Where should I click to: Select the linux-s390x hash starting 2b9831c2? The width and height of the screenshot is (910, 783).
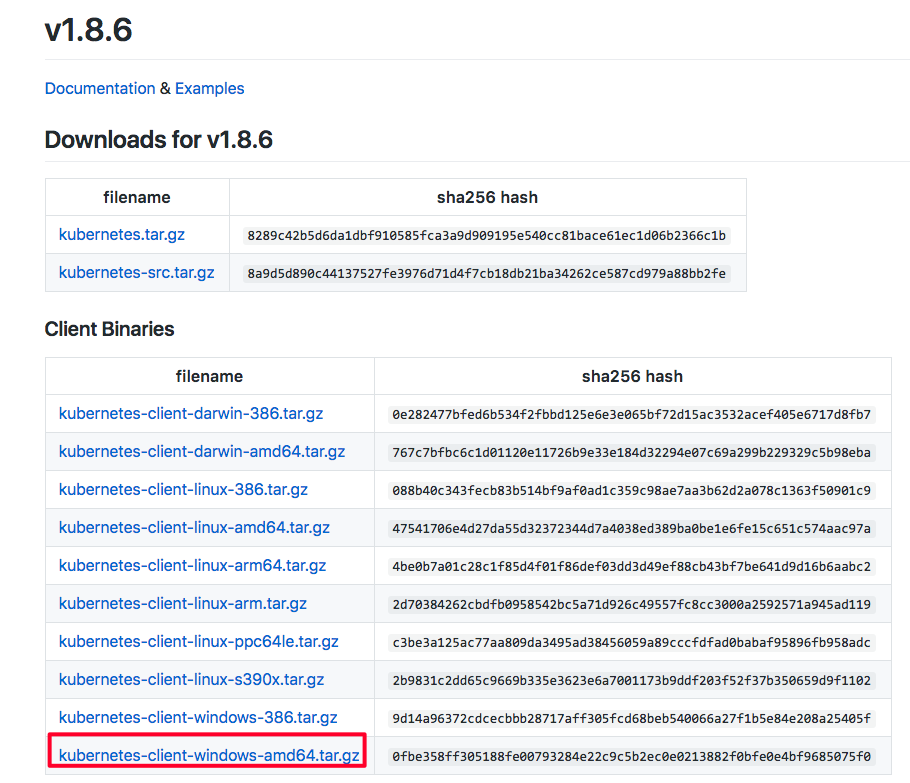tap(631, 681)
